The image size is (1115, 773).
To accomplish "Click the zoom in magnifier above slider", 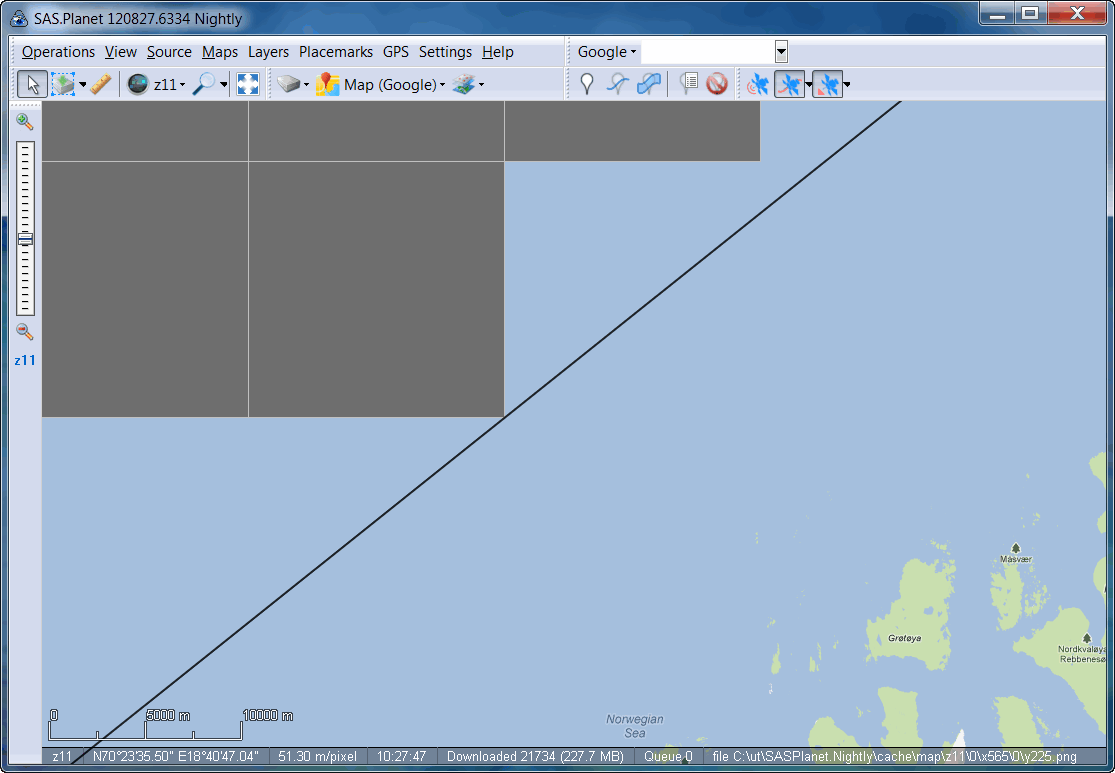I will click(x=25, y=122).
